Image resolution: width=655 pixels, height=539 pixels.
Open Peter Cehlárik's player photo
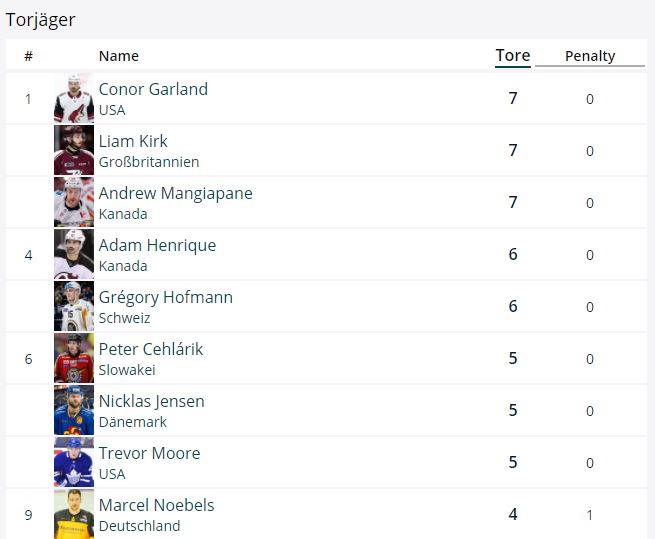coord(74,358)
